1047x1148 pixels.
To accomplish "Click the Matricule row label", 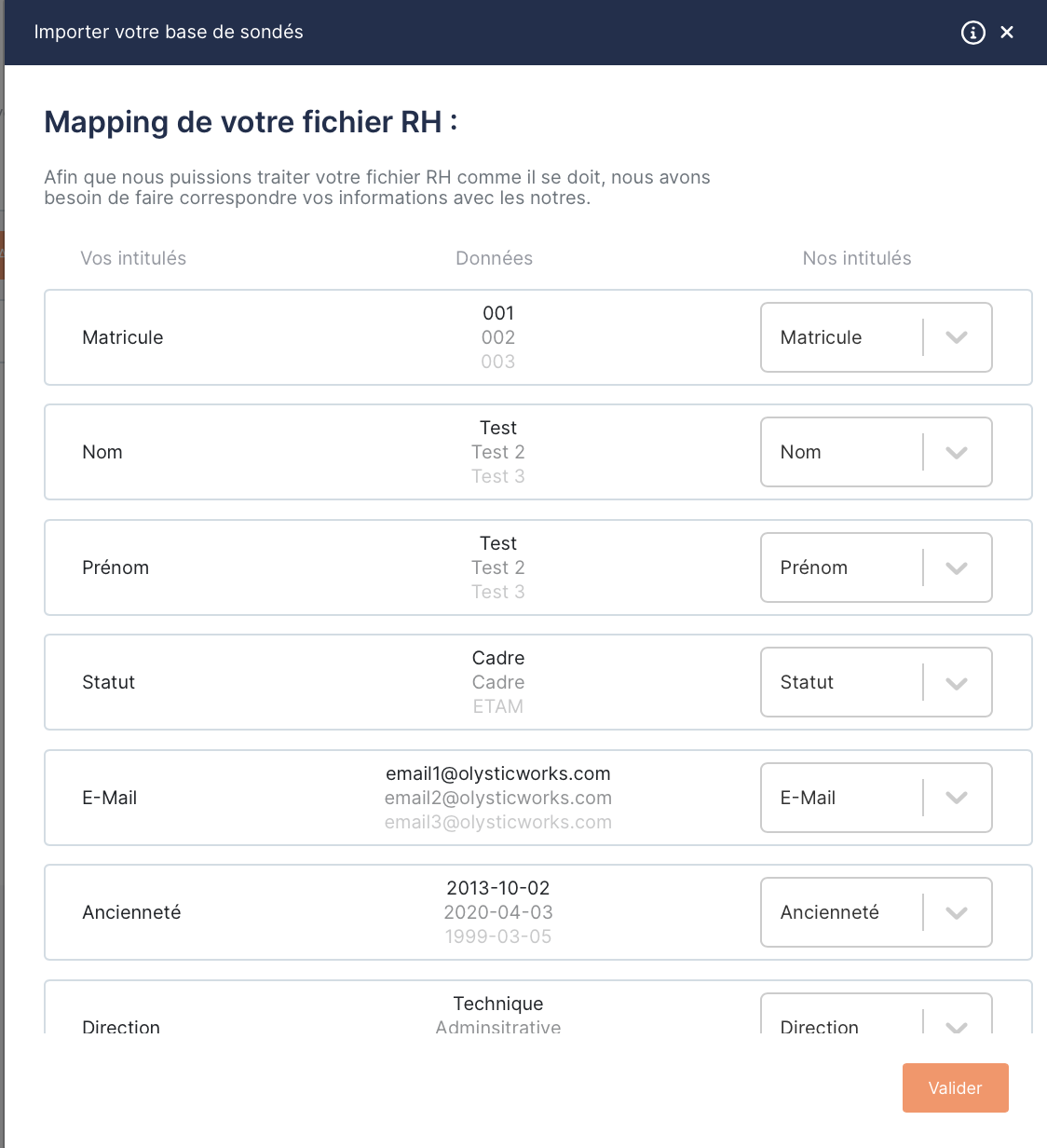I will [x=122, y=338].
